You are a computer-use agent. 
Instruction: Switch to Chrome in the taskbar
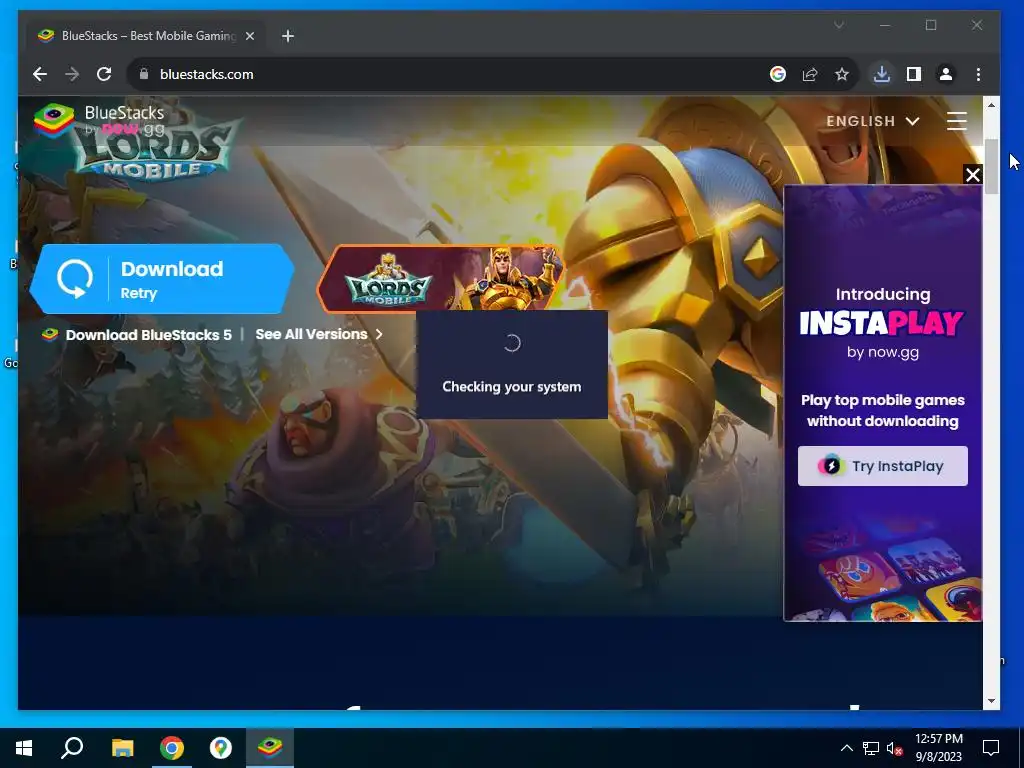[172, 748]
